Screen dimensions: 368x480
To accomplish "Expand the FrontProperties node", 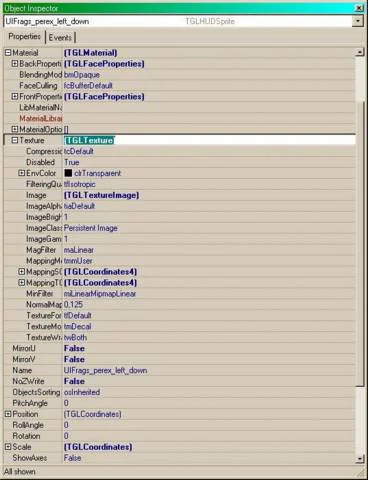I will coord(15,96).
